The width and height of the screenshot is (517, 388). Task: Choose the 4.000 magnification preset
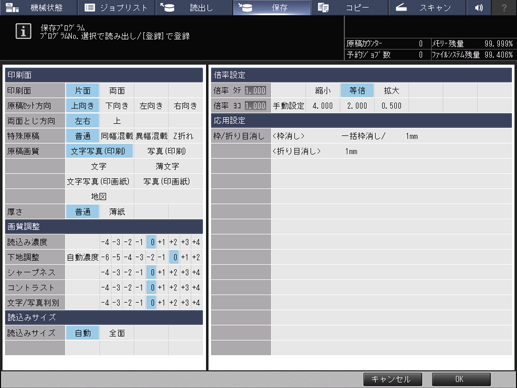tap(323, 106)
